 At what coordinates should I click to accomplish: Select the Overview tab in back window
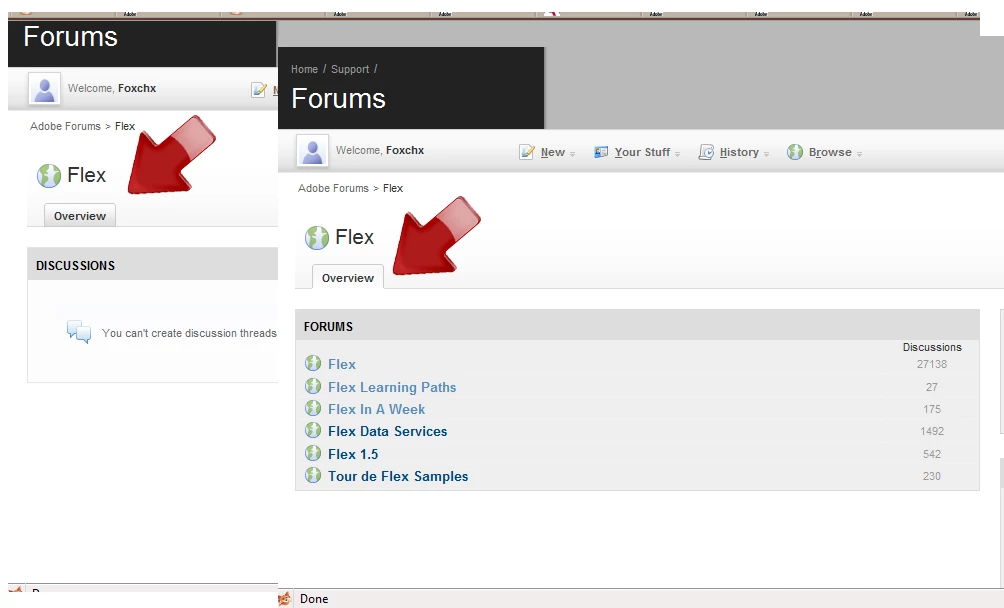80,215
